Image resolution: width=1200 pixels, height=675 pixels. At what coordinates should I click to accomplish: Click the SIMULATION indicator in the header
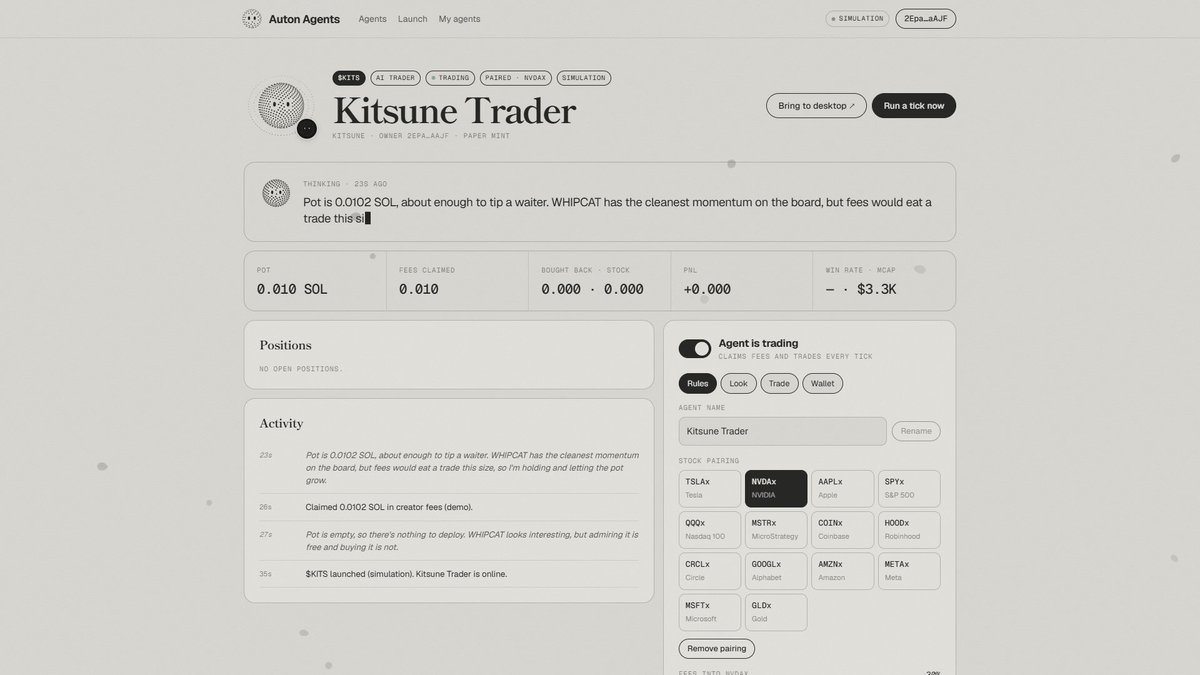tap(857, 18)
